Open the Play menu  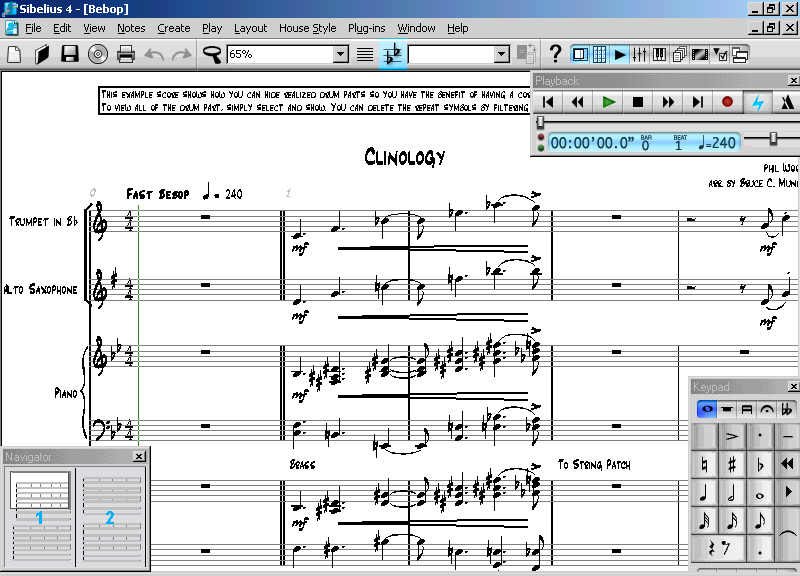coord(212,28)
